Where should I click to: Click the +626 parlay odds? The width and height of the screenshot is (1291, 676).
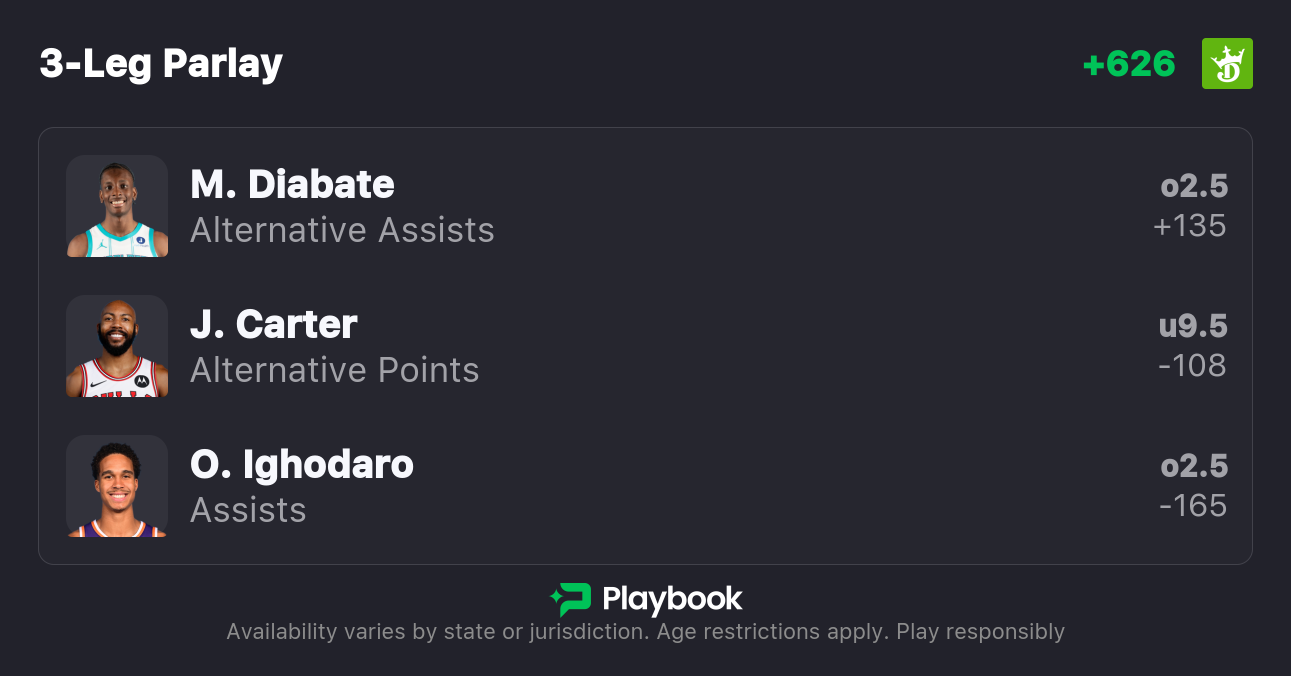pos(1129,64)
